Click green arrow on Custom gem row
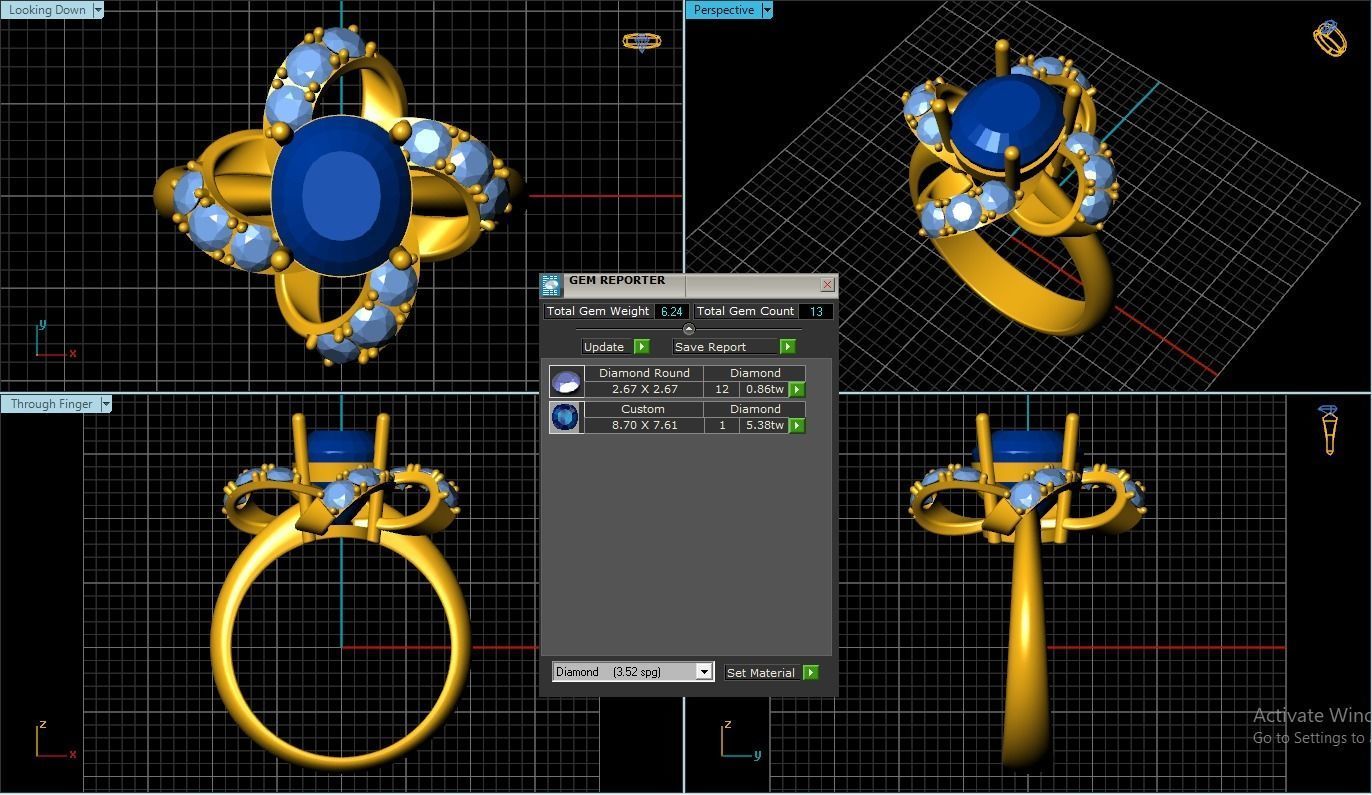The image size is (1372, 795). click(797, 425)
